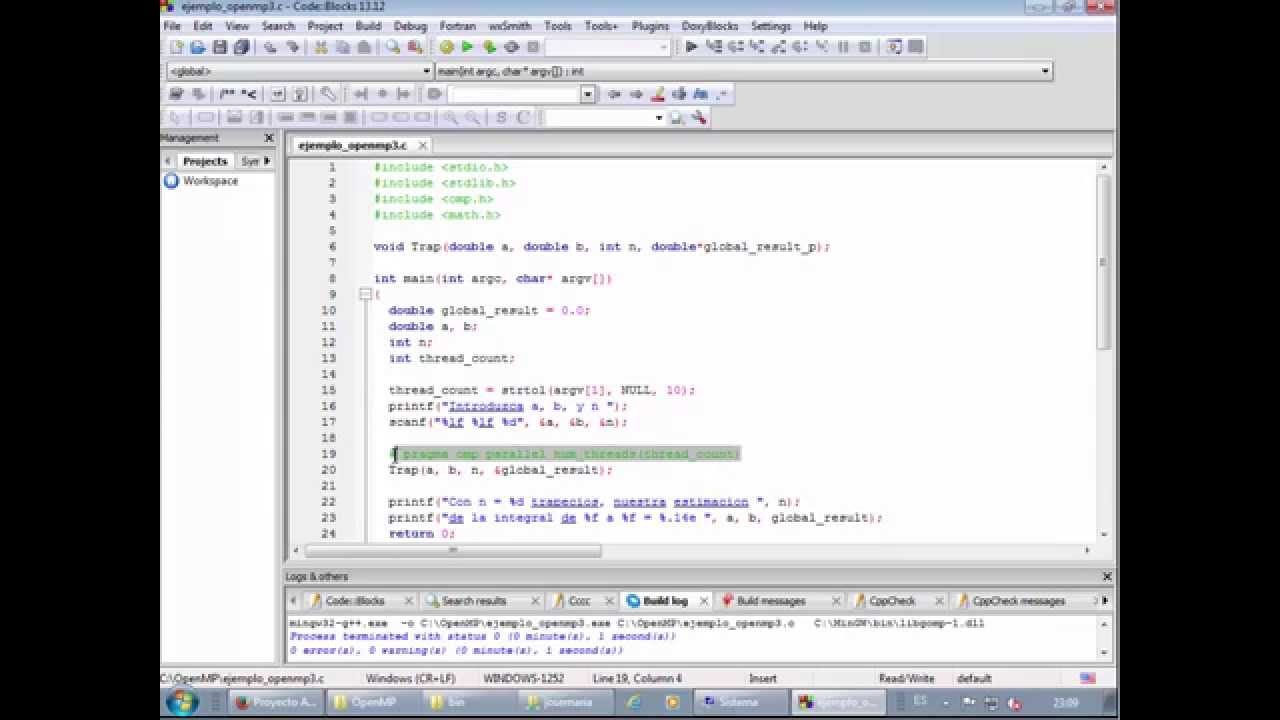Redo the edit via toolbar arrow
This screenshot has height=720, width=1280.
pyautogui.click(x=292, y=47)
